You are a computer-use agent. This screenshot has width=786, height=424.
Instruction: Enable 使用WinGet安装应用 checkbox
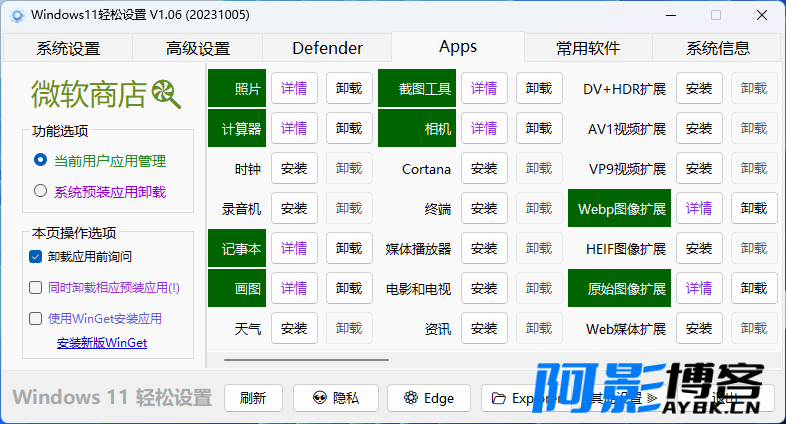point(35,319)
